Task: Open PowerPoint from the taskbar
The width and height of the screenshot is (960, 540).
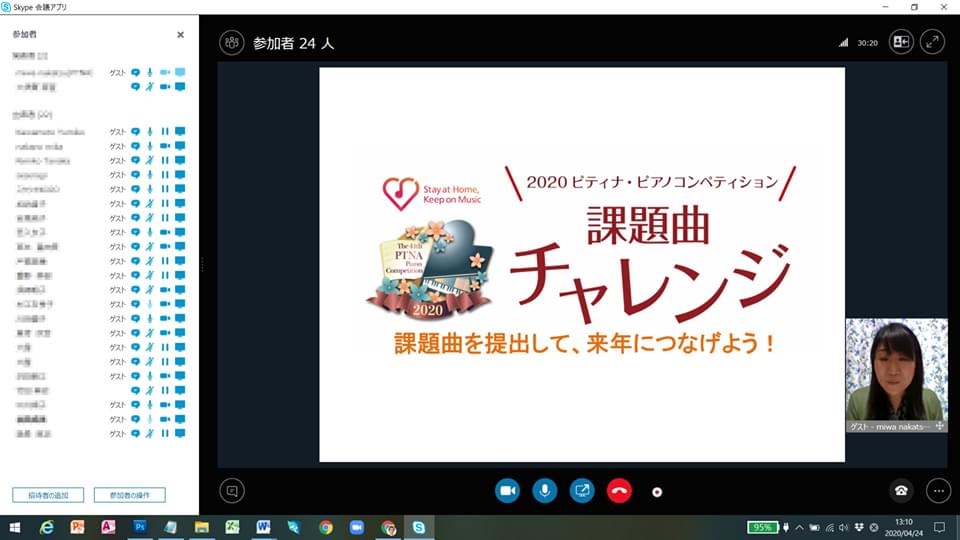Action: (x=77, y=527)
